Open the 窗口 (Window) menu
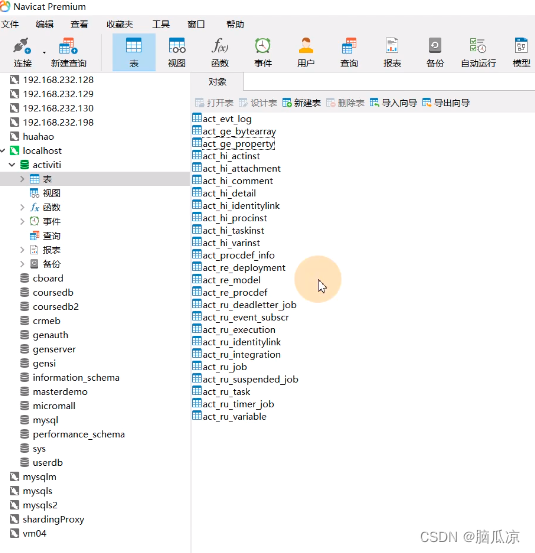Viewport: 535px width, 553px height. pyautogui.click(x=196, y=24)
